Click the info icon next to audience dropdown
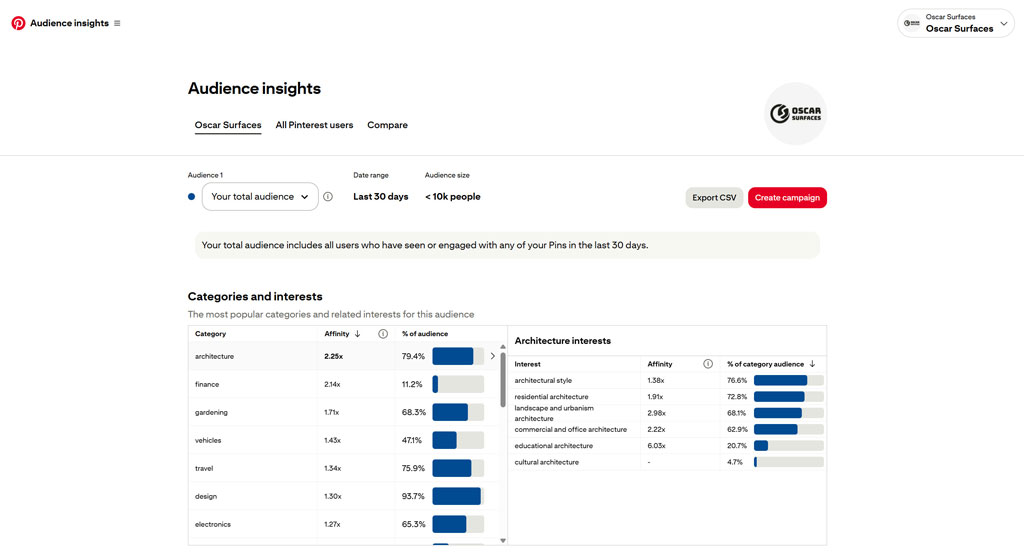 tap(328, 197)
